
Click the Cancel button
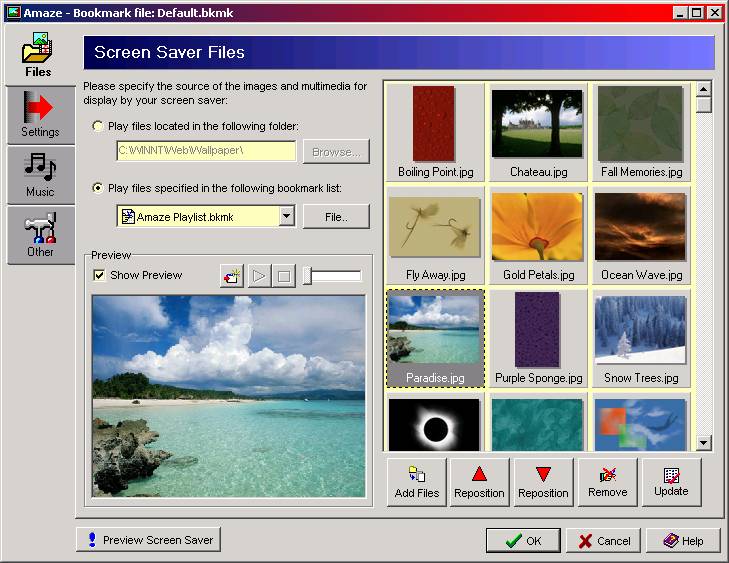pos(603,541)
